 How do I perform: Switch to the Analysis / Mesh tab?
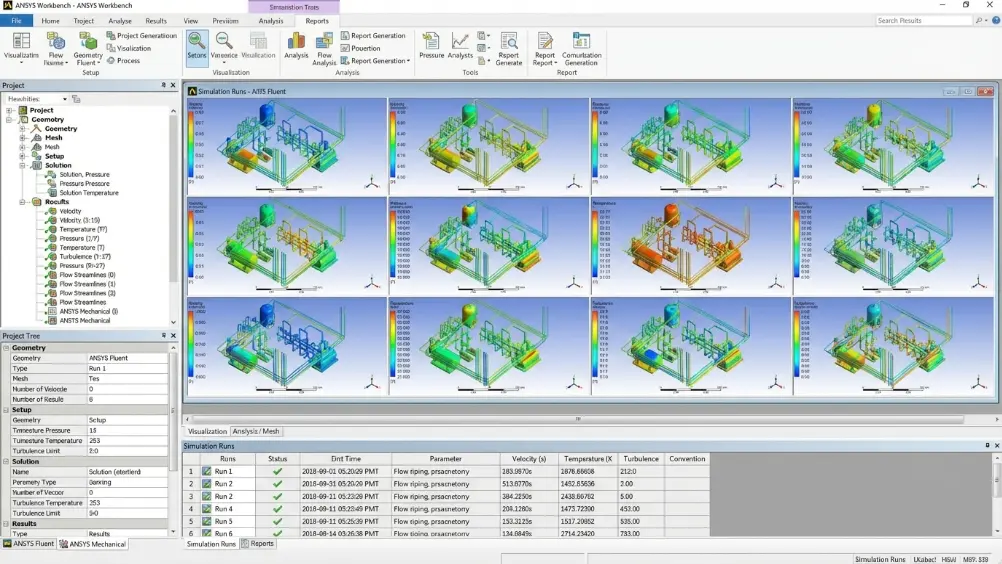click(256, 431)
